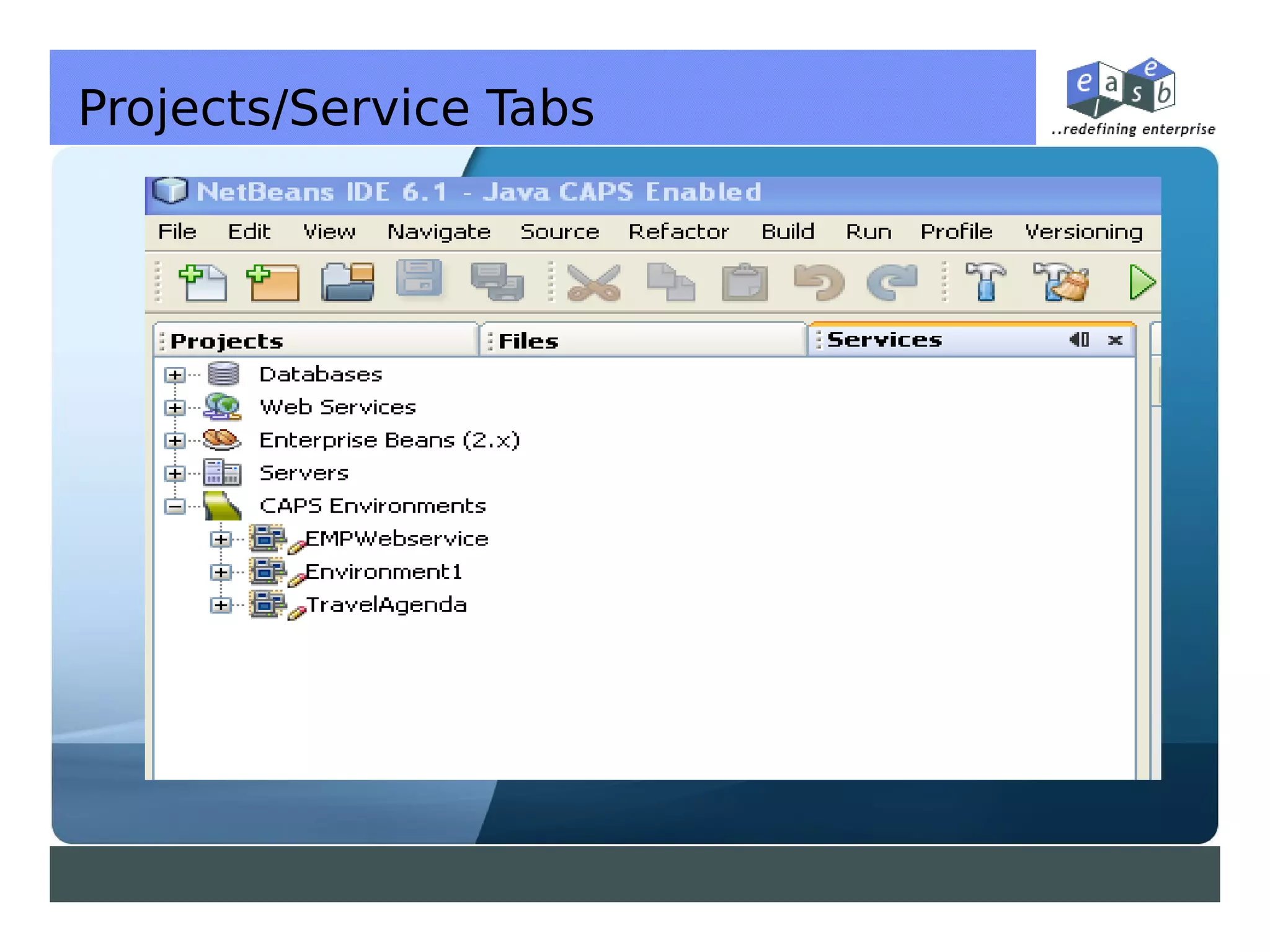The height and width of the screenshot is (952, 1270).
Task: Click the Web Services globe icon
Action: [x=222, y=407]
